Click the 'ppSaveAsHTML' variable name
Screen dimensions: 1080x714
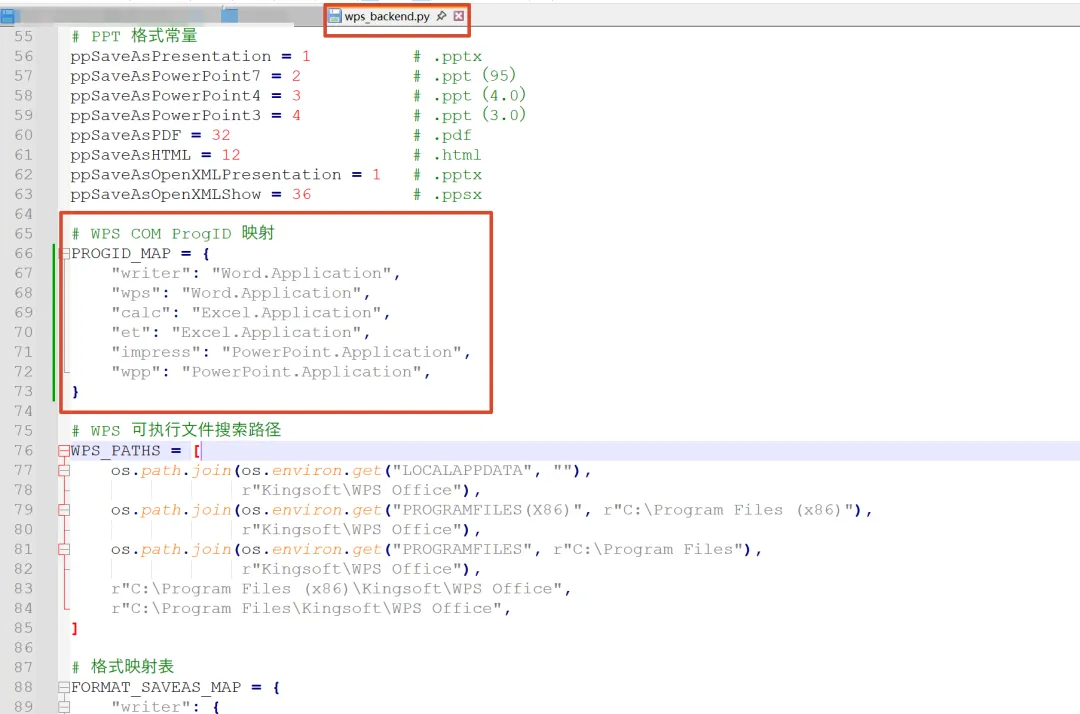pos(130,155)
